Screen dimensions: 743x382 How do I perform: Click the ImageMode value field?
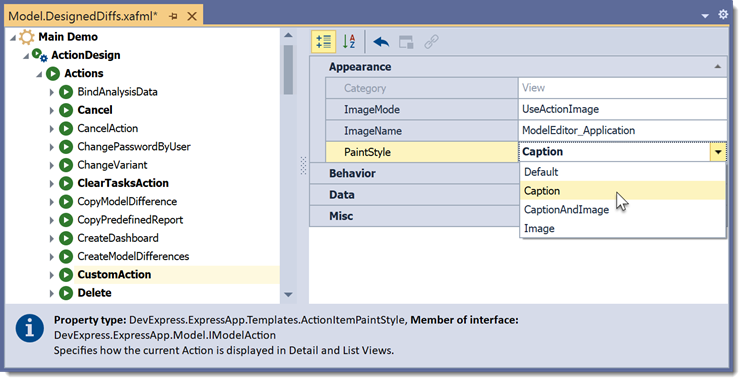coord(623,109)
